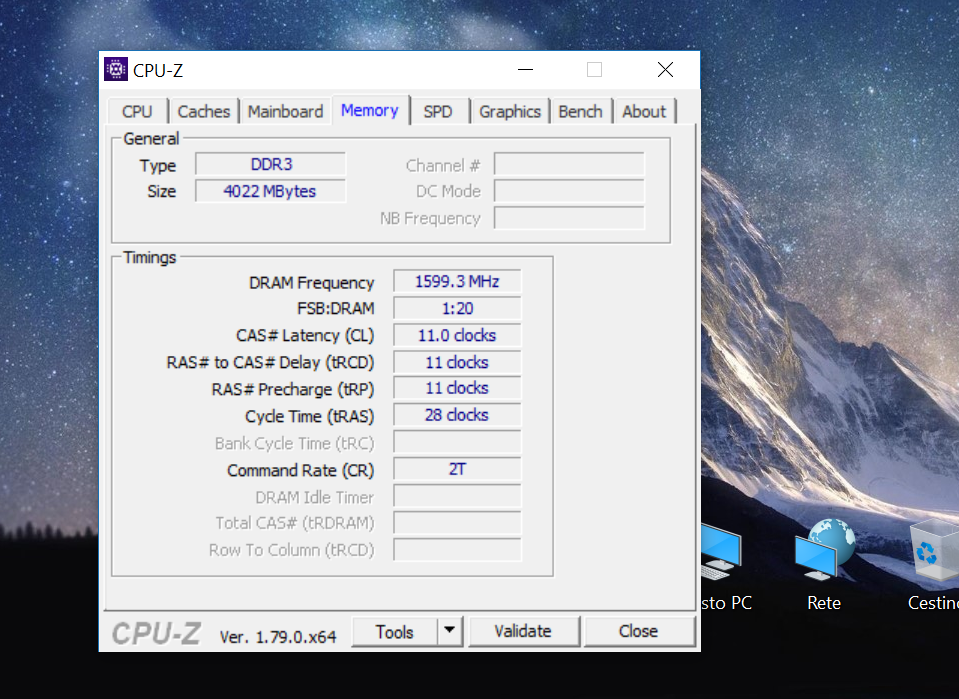Click the "Command Rate (CR)" label
Screen dimensions: 959x699
click(300, 470)
